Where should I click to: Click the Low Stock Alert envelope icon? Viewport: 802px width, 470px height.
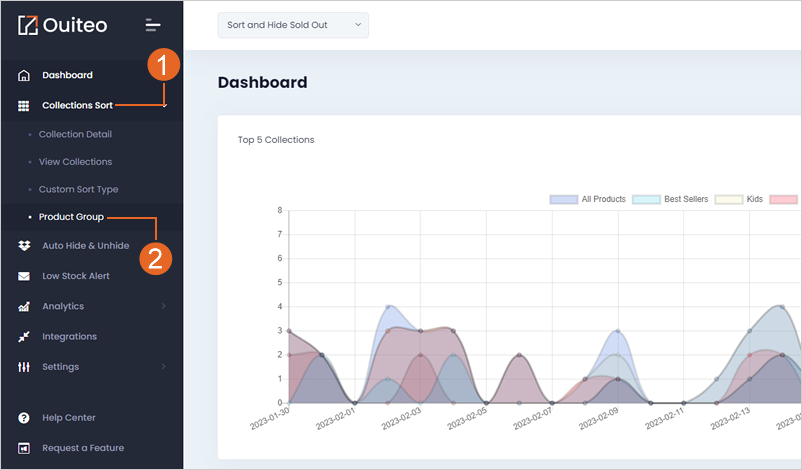pos(24,276)
